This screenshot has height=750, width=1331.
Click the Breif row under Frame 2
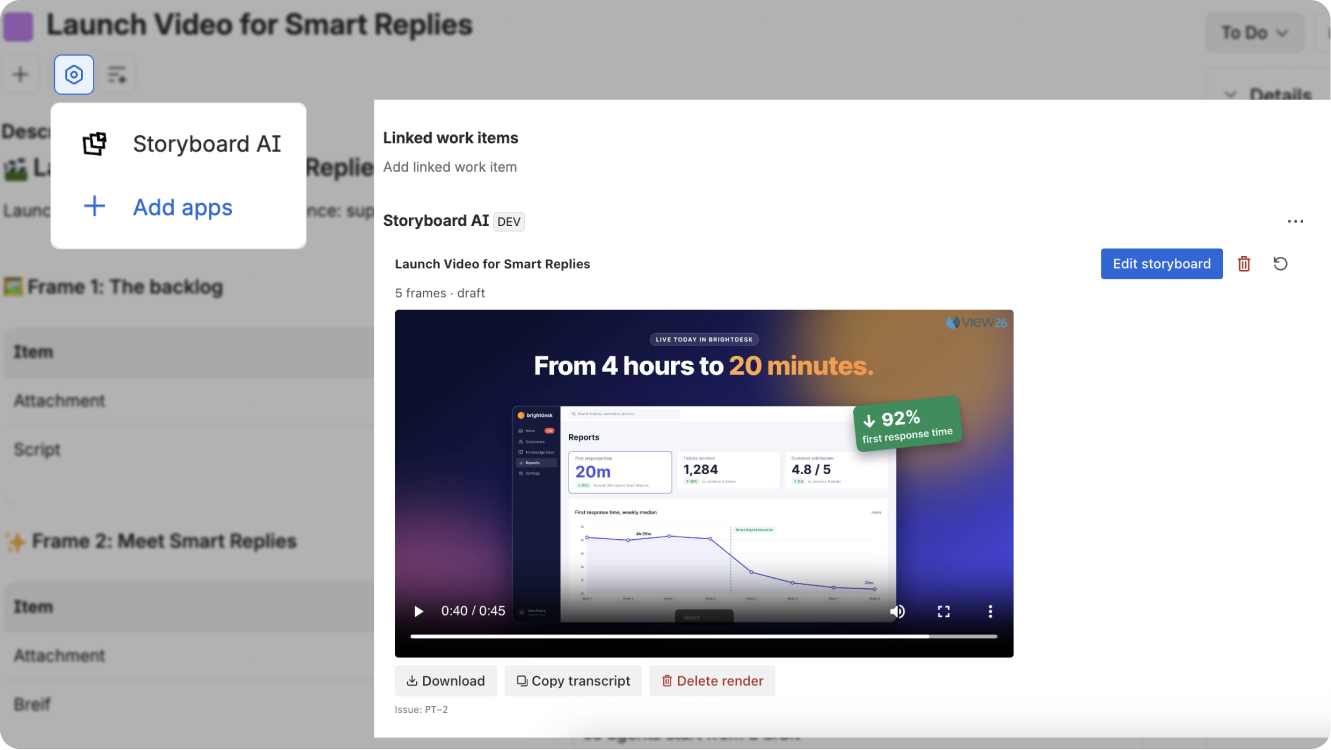click(190, 705)
